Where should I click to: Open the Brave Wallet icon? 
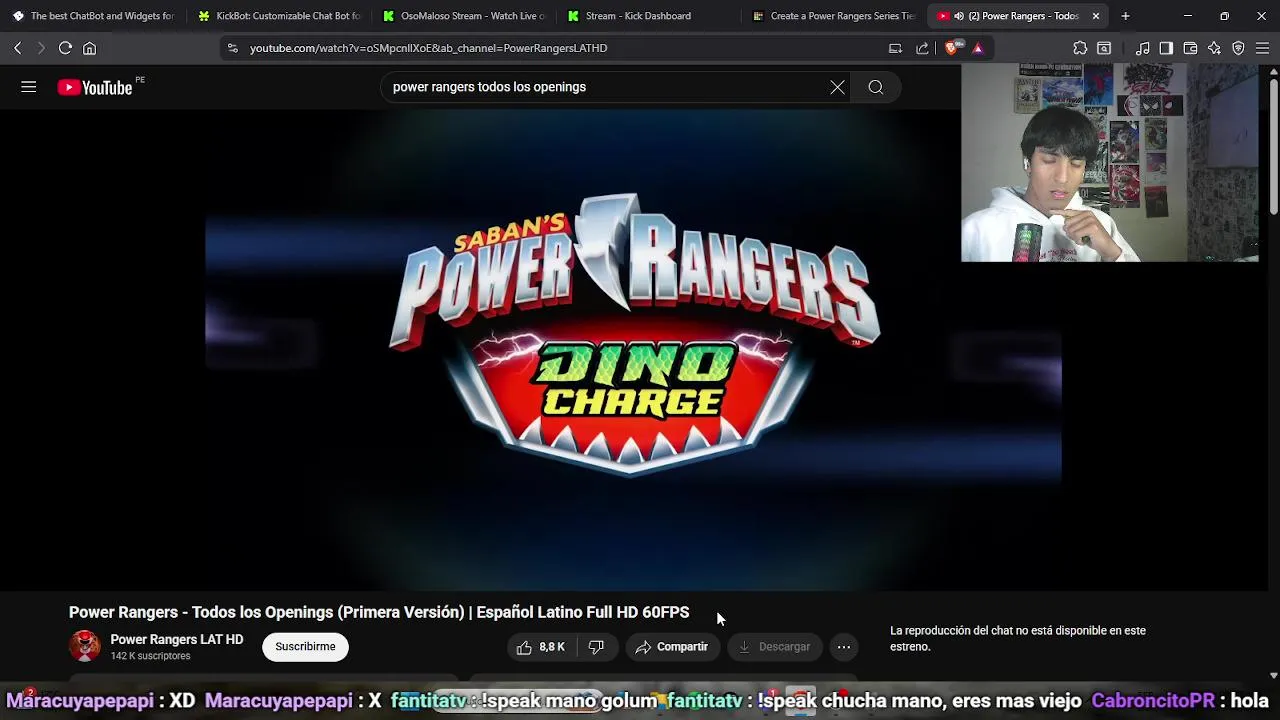(1190, 48)
